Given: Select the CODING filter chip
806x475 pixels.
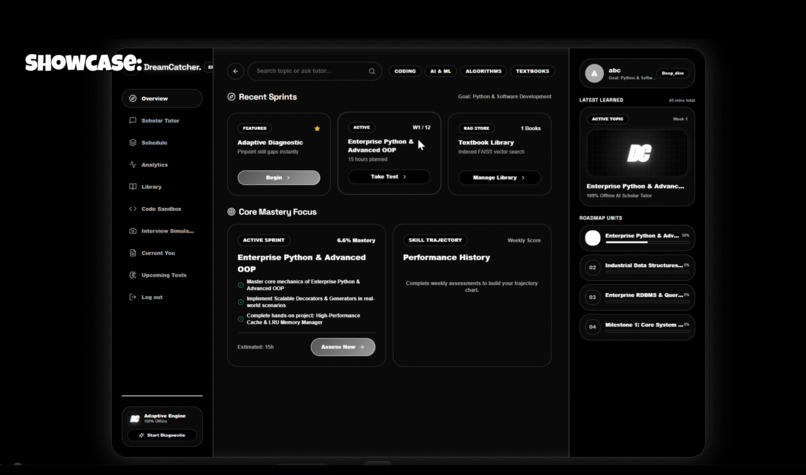Looking at the screenshot, I should 405,71.
